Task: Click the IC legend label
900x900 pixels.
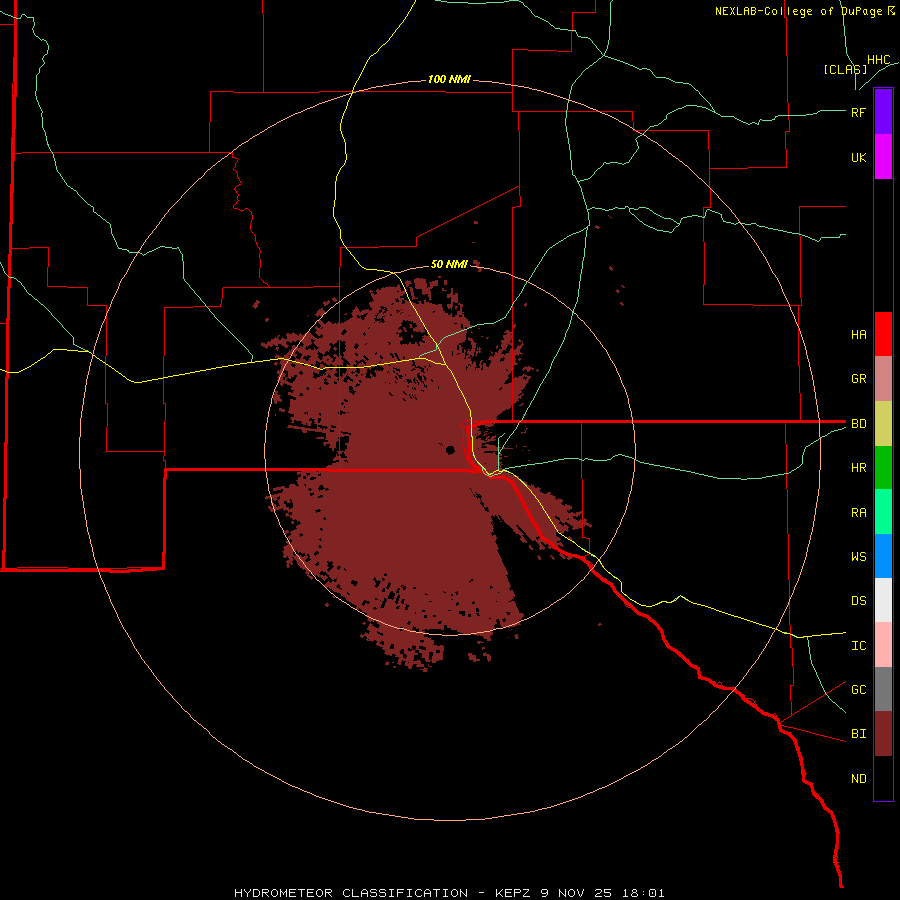Action: [858, 645]
